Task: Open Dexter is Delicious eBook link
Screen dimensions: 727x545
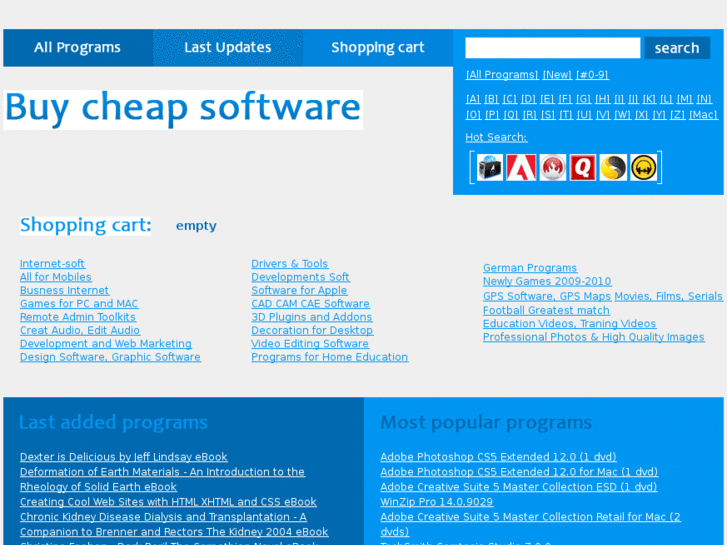Action: [x=124, y=457]
